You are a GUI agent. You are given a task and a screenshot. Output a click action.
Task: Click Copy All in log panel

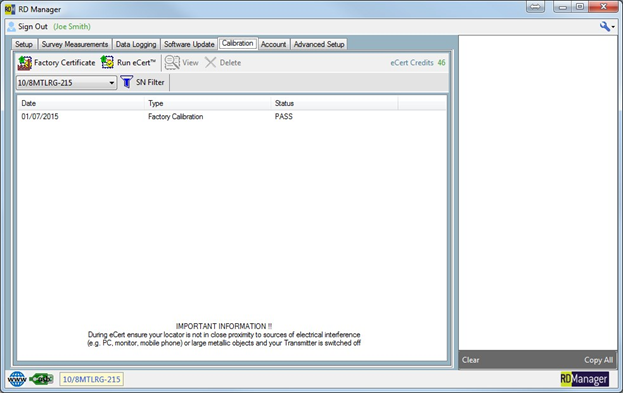pos(598,360)
